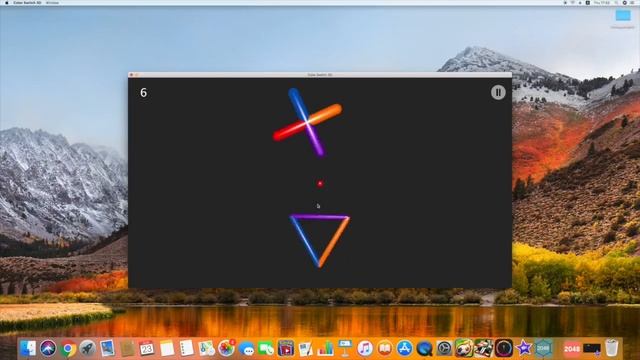Open the App Store in the Dock
The height and width of the screenshot is (360, 640).
(x=404, y=349)
